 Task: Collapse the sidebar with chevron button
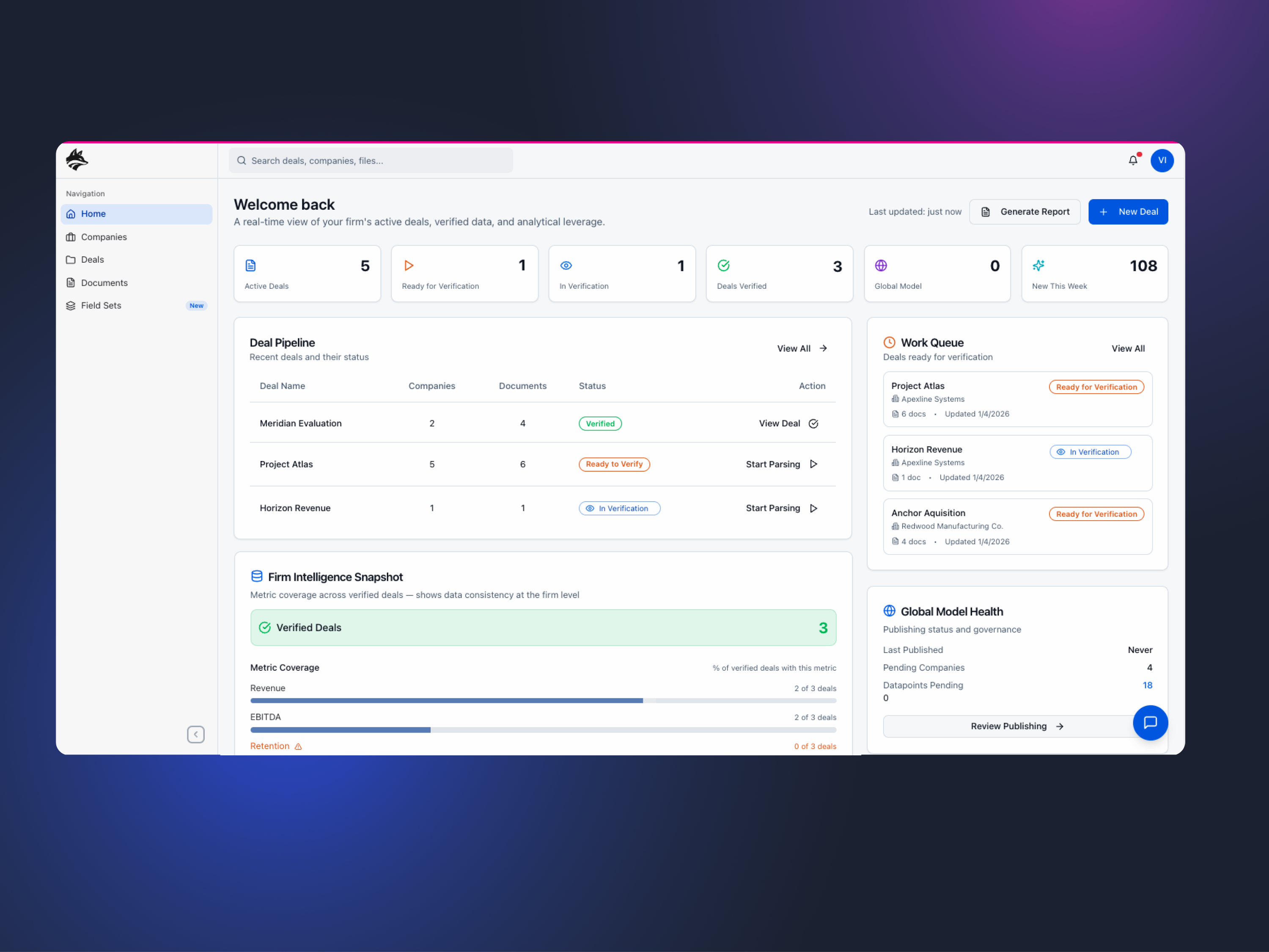tap(195, 735)
